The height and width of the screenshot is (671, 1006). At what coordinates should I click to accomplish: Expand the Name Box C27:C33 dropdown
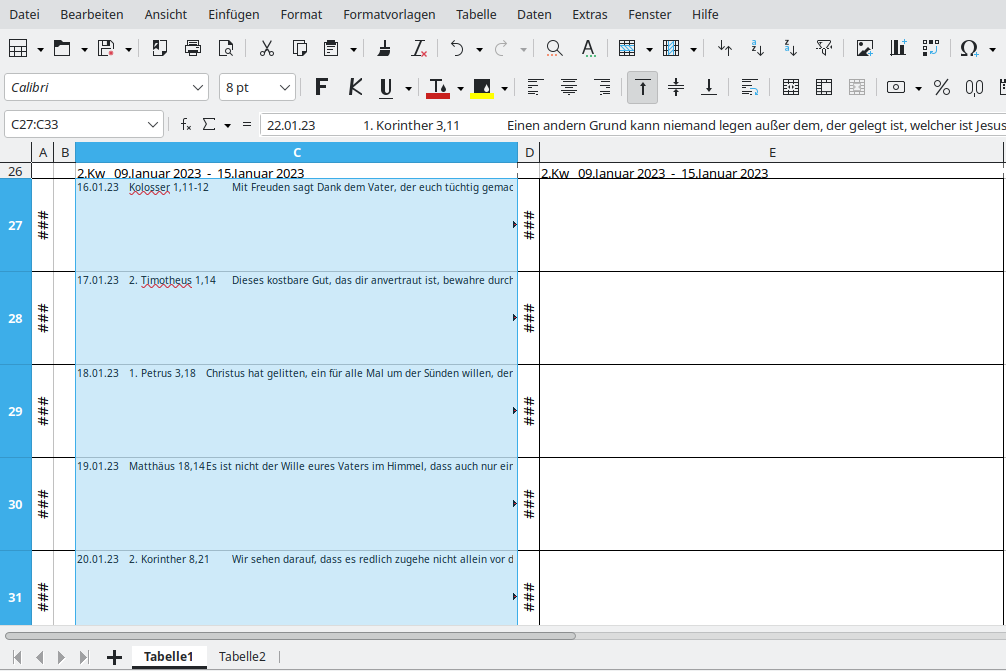(153, 124)
